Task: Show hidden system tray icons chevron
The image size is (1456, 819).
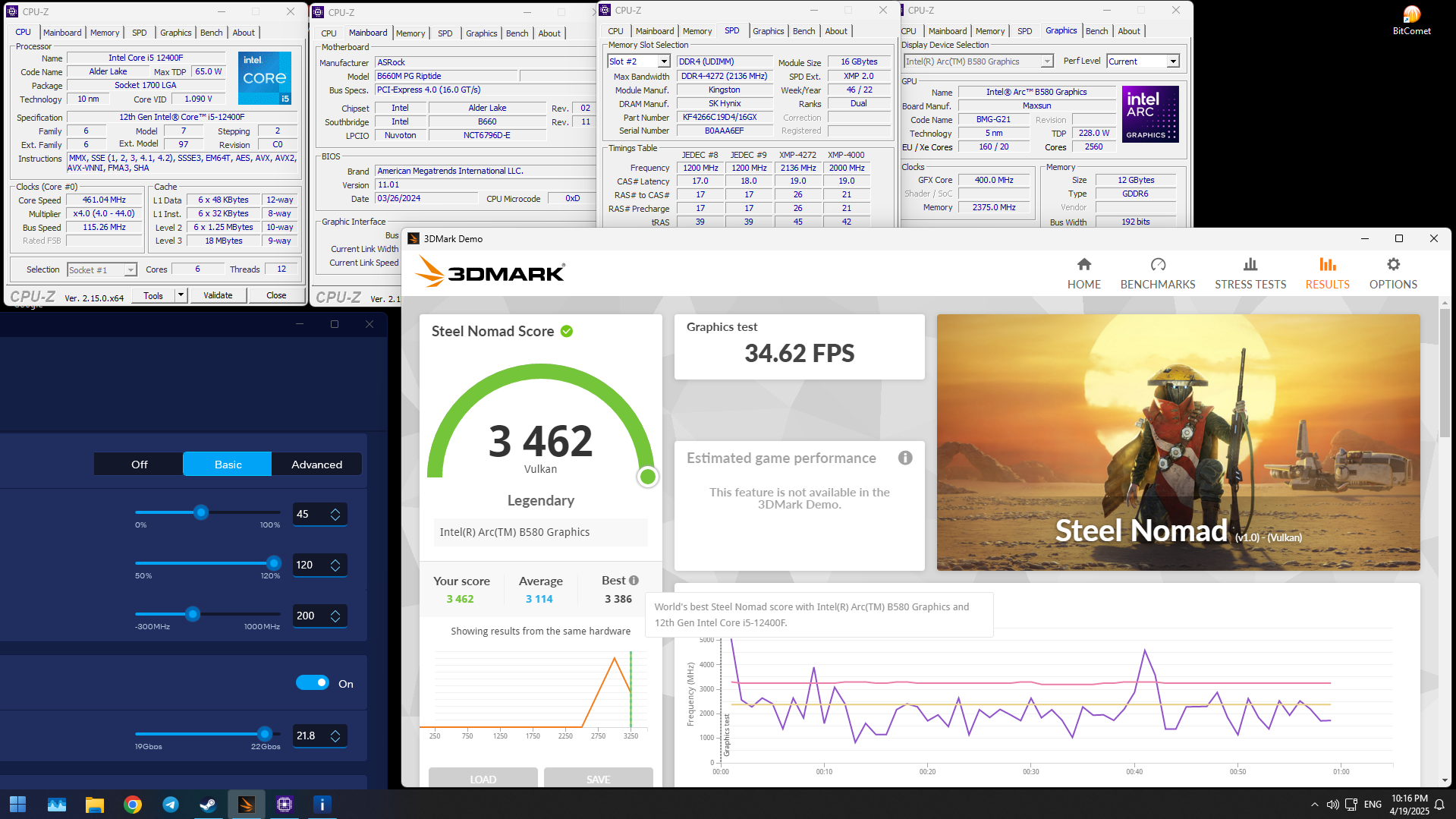Action: pyautogui.click(x=1314, y=805)
